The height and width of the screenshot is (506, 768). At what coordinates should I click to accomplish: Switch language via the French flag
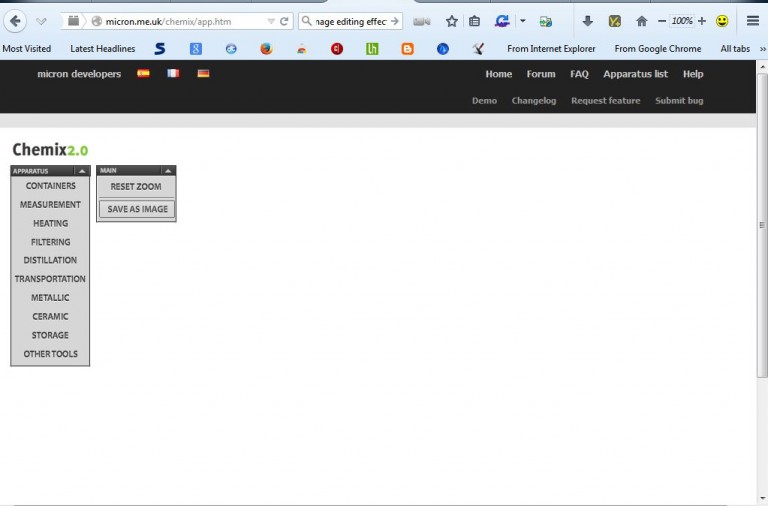coord(173,73)
